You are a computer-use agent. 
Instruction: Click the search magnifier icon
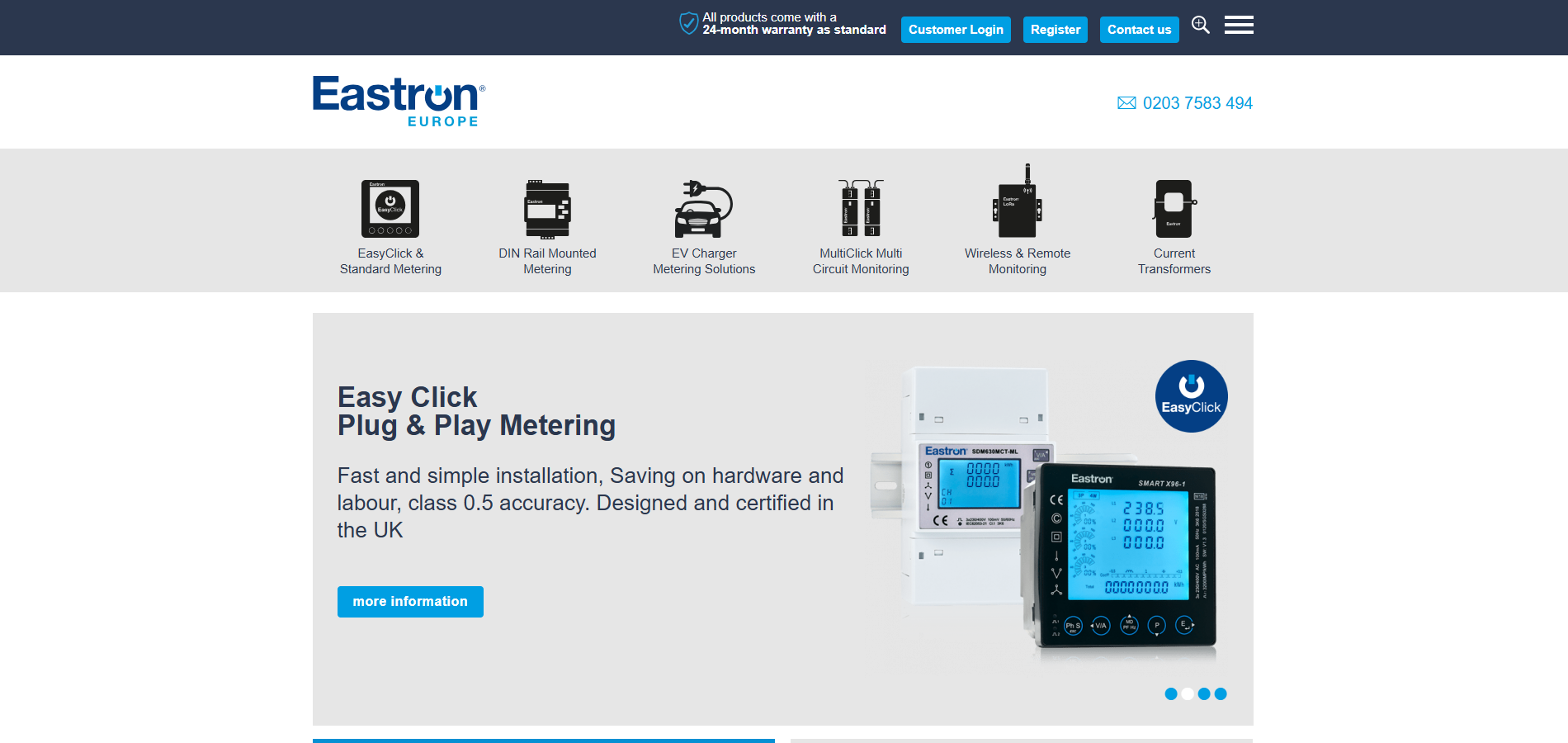coord(1201,26)
